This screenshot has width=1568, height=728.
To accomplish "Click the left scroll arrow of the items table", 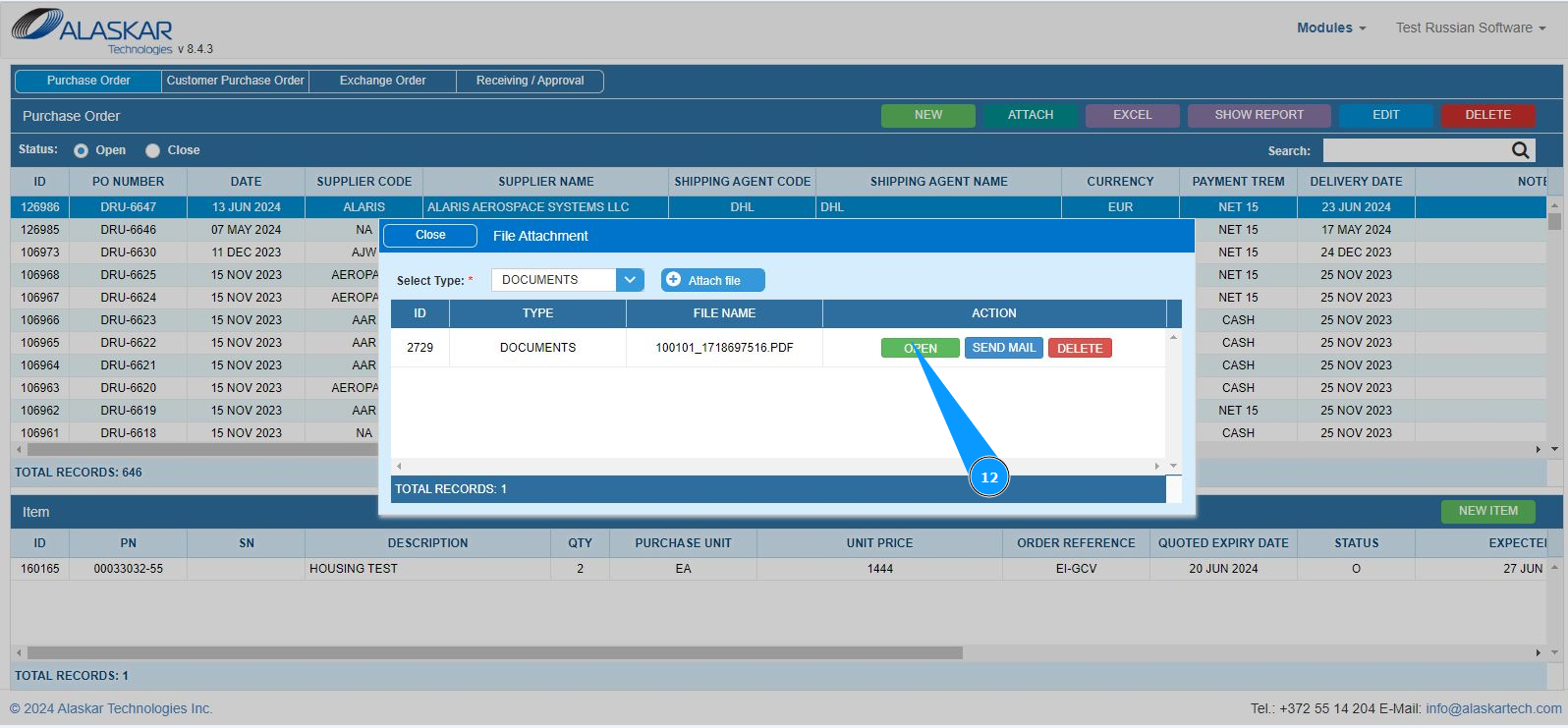I will click(x=19, y=652).
